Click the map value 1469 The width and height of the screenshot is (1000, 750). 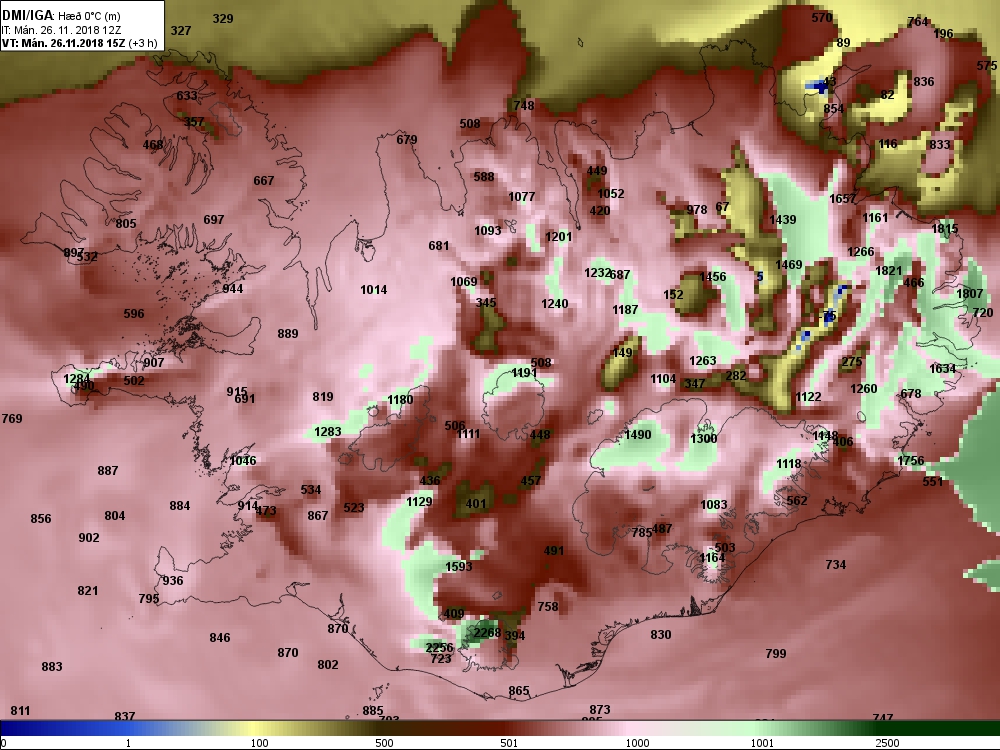coord(789,264)
